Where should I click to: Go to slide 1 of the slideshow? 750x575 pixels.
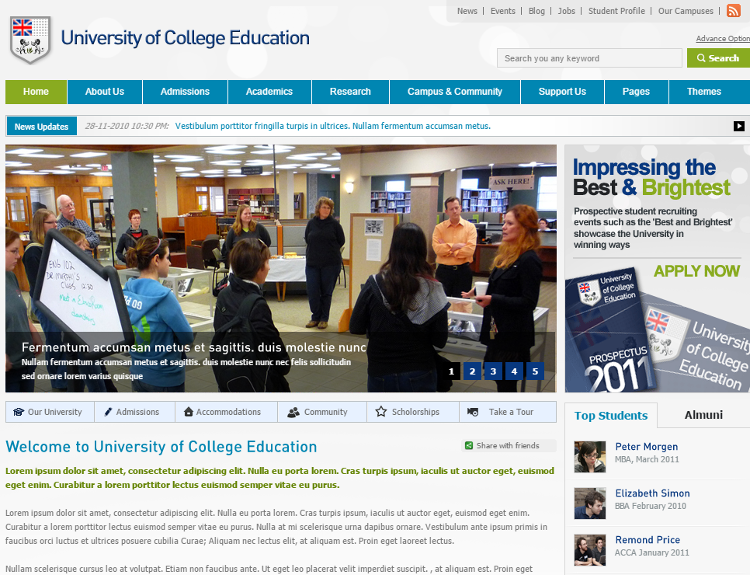click(x=451, y=371)
